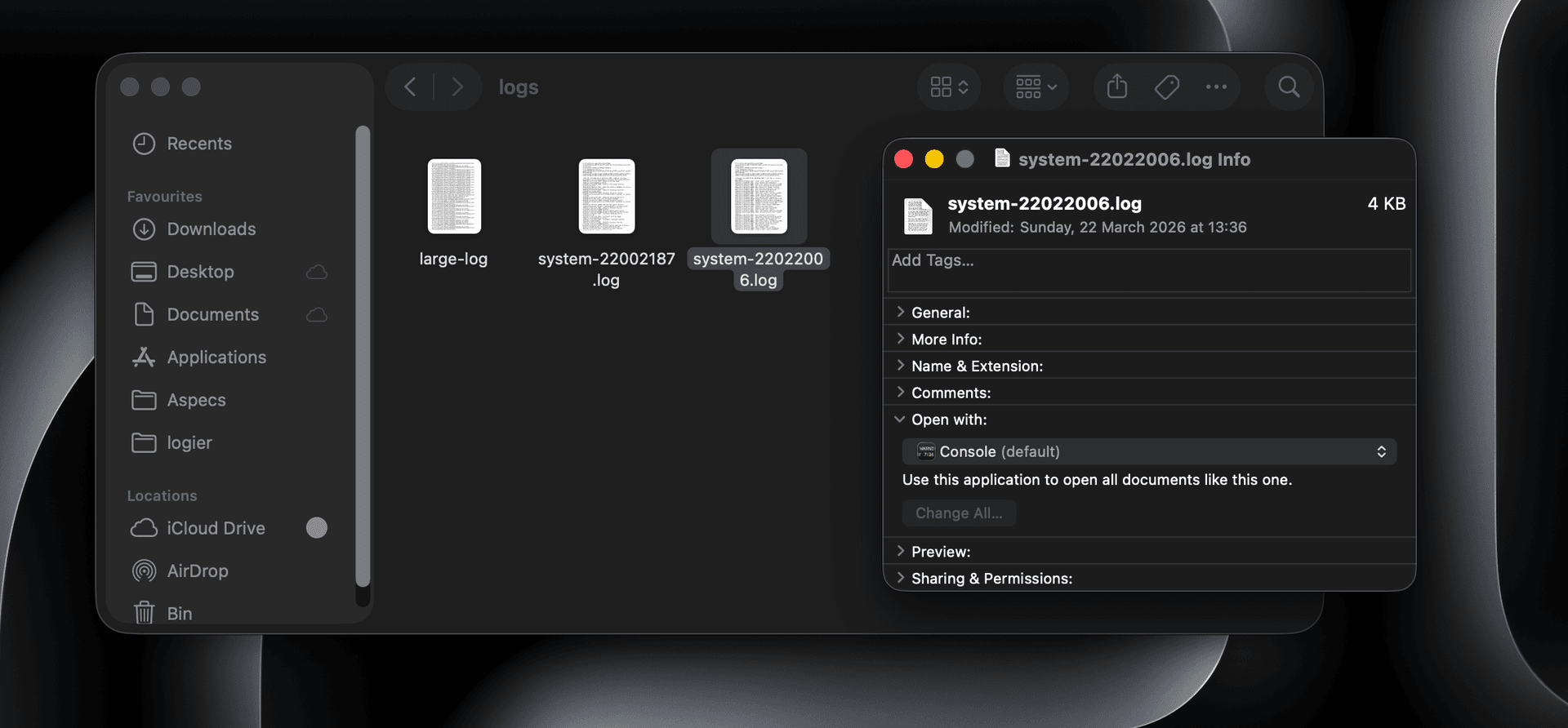Click the Add Tags field

(1149, 270)
